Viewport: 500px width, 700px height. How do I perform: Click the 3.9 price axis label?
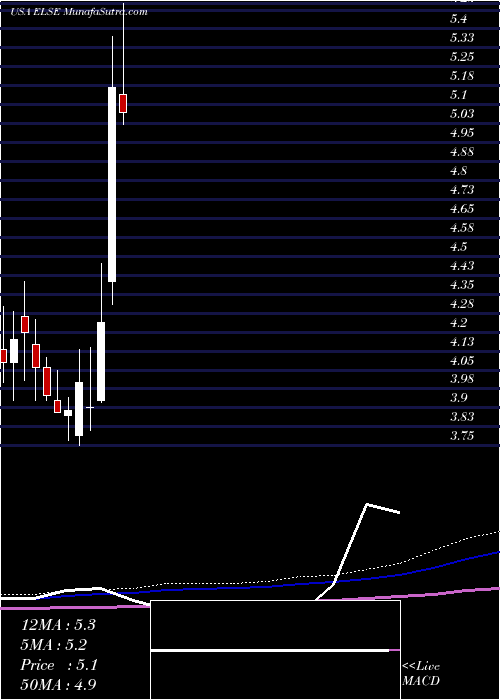tap(459, 398)
